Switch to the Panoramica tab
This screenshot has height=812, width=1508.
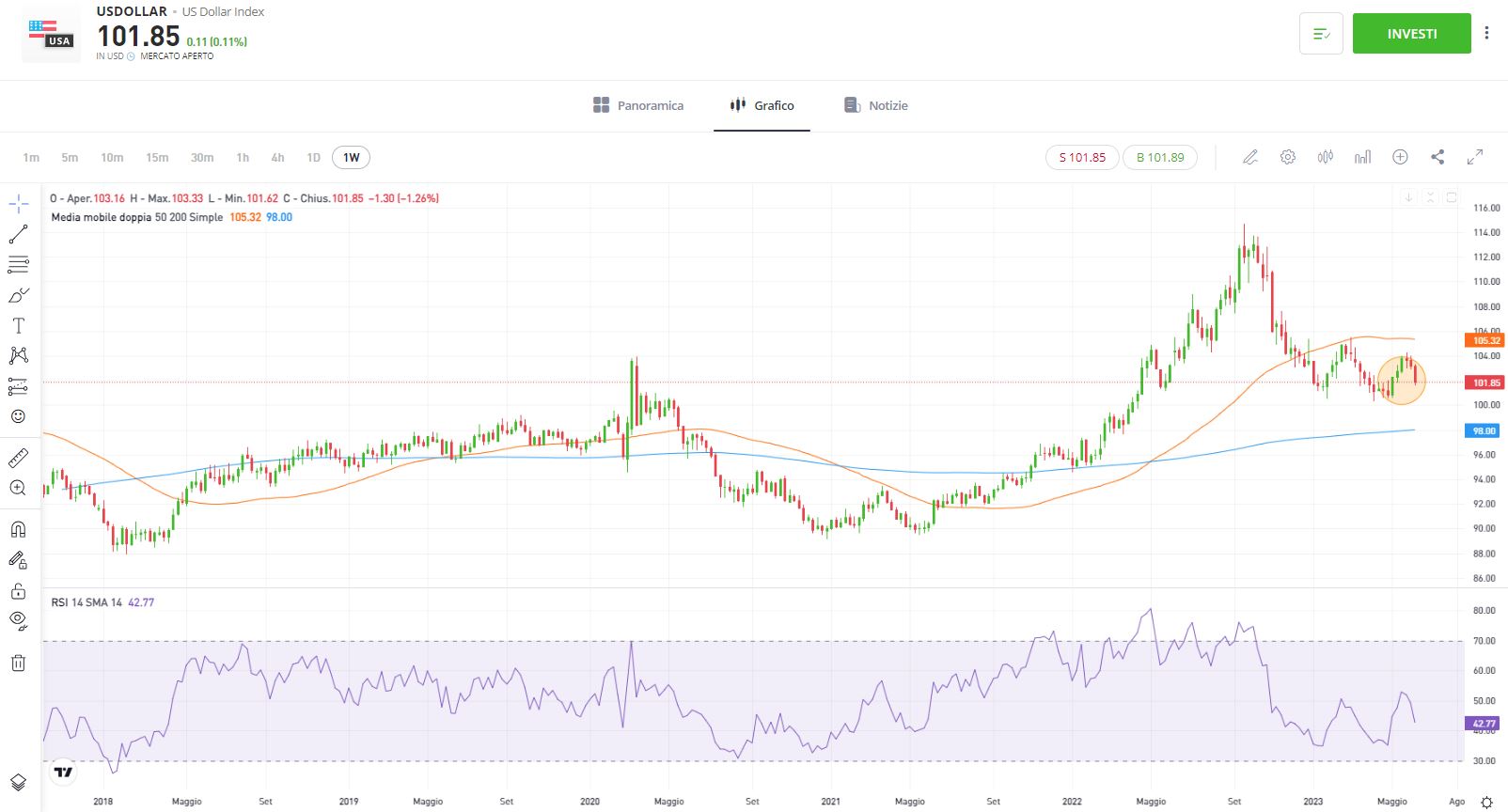tap(638, 105)
